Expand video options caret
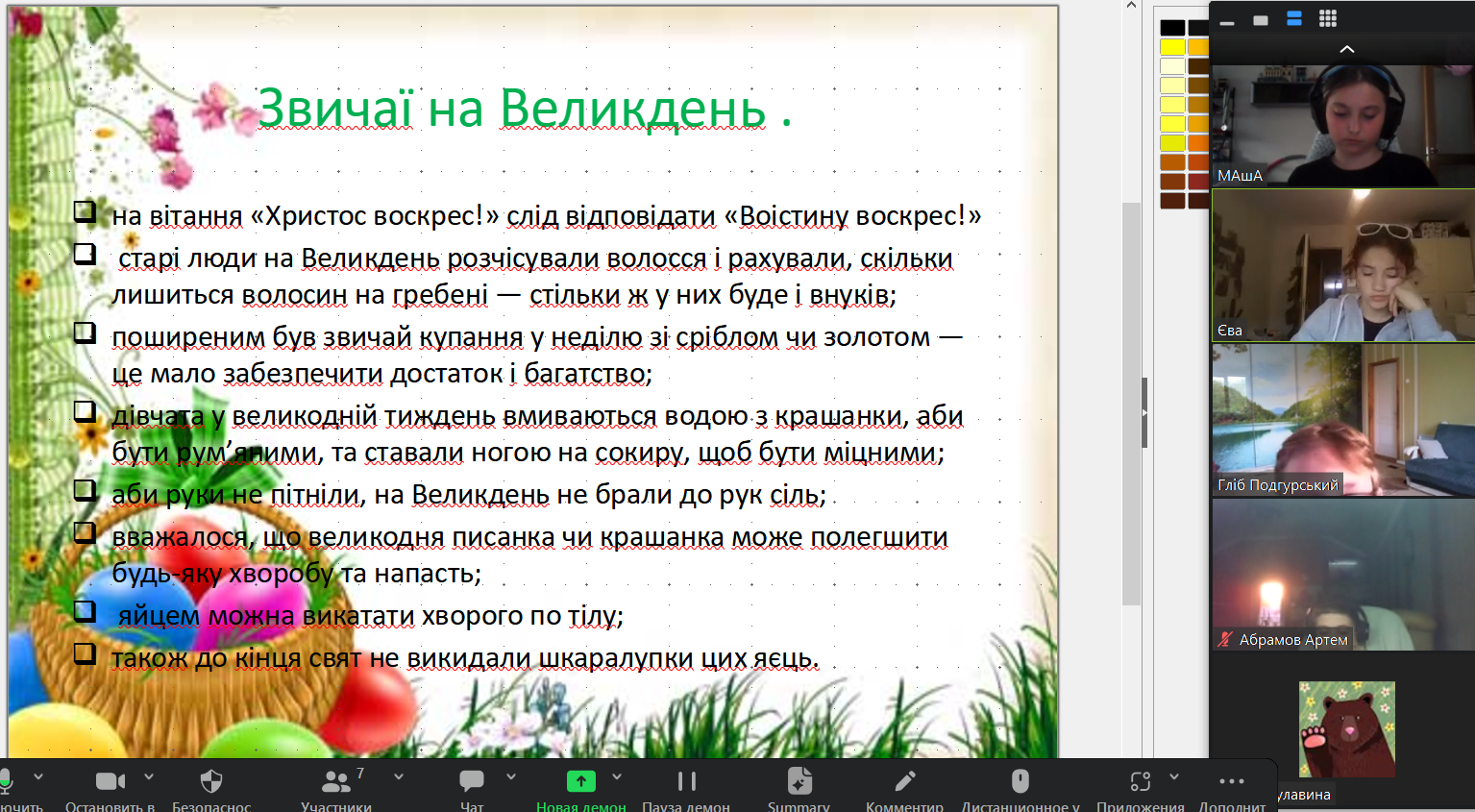Viewport: 1475px width, 812px height. click(149, 776)
